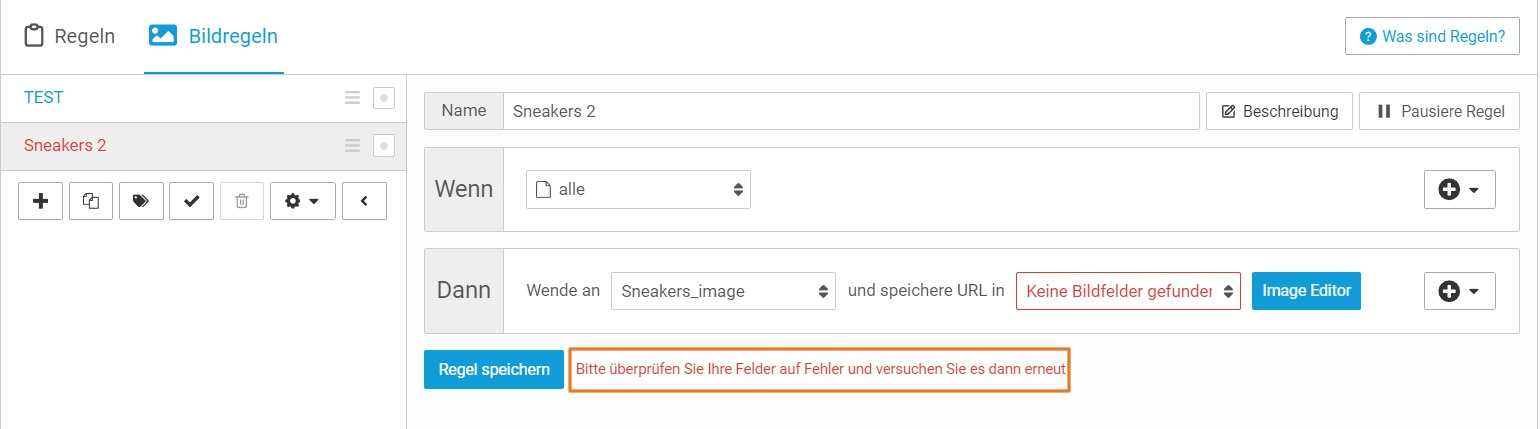Viewport: 1540px width, 429px height.
Task: Switch to the Bildregeln tab
Action: 214,37
